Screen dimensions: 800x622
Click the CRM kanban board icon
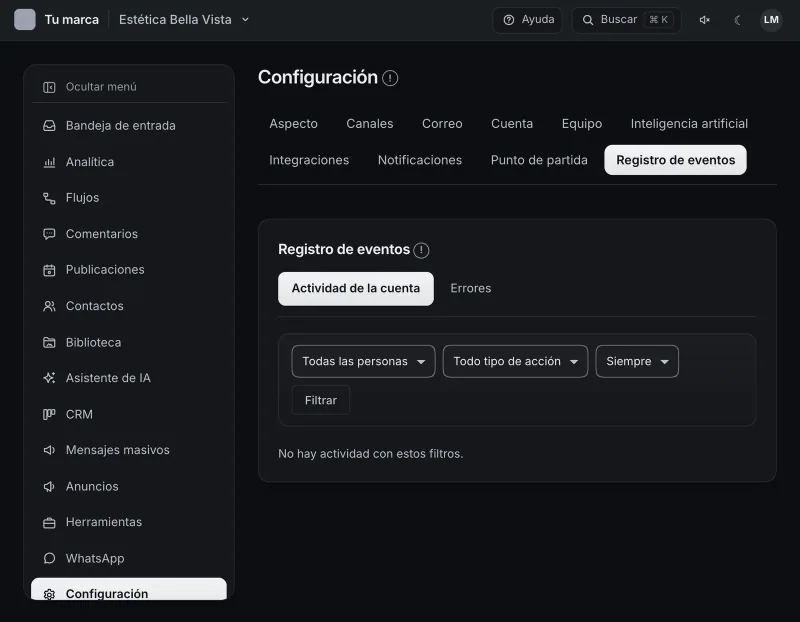(x=49, y=414)
